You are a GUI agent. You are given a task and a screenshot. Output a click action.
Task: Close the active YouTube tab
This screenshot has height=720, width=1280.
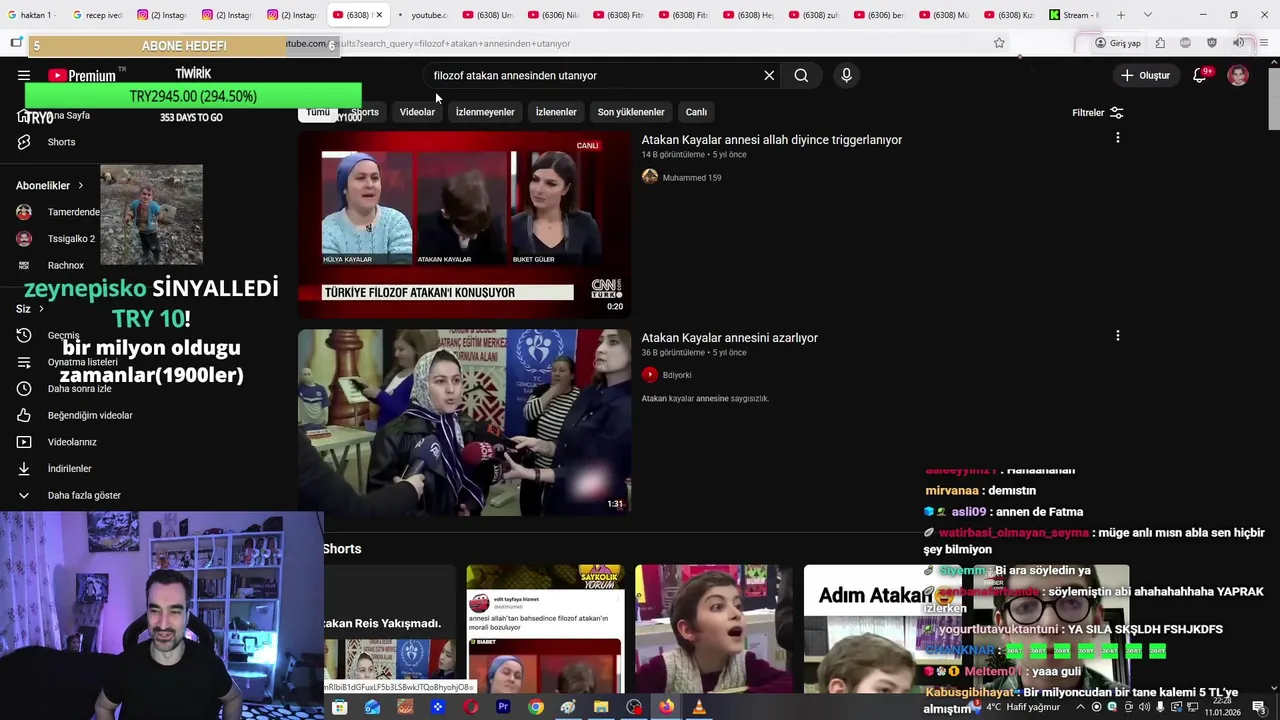tap(379, 15)
